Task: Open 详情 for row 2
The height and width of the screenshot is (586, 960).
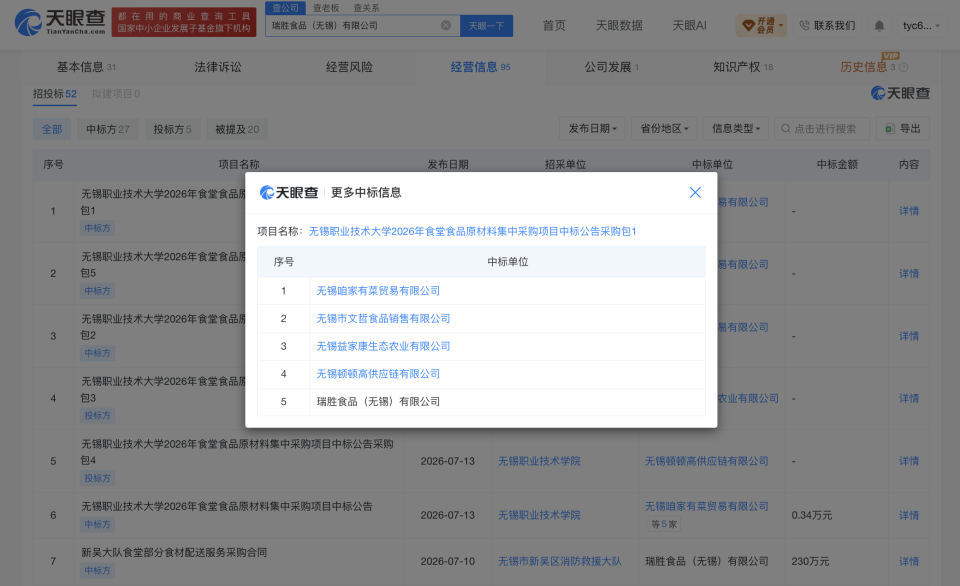Action: pos(909,274)
